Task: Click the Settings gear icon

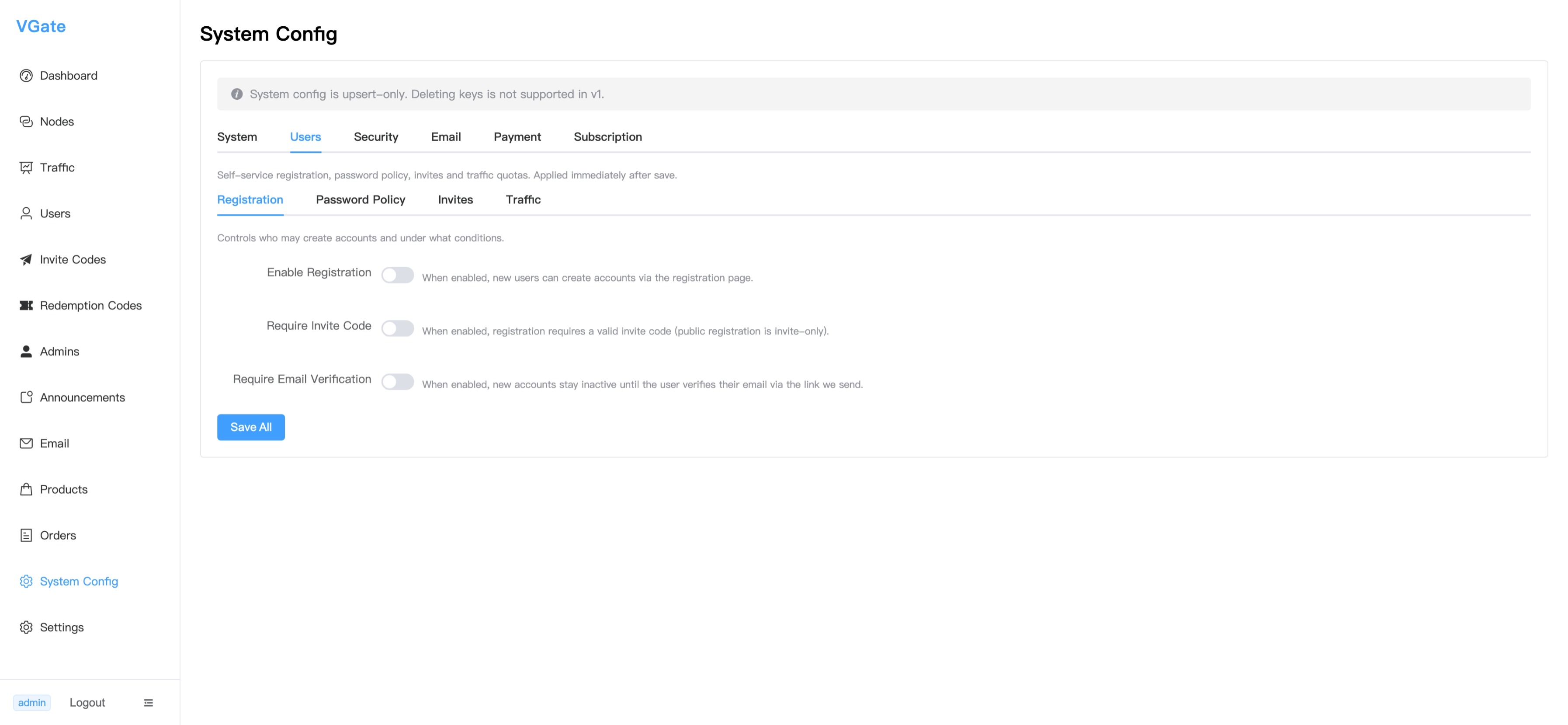Action: [26, 627]
